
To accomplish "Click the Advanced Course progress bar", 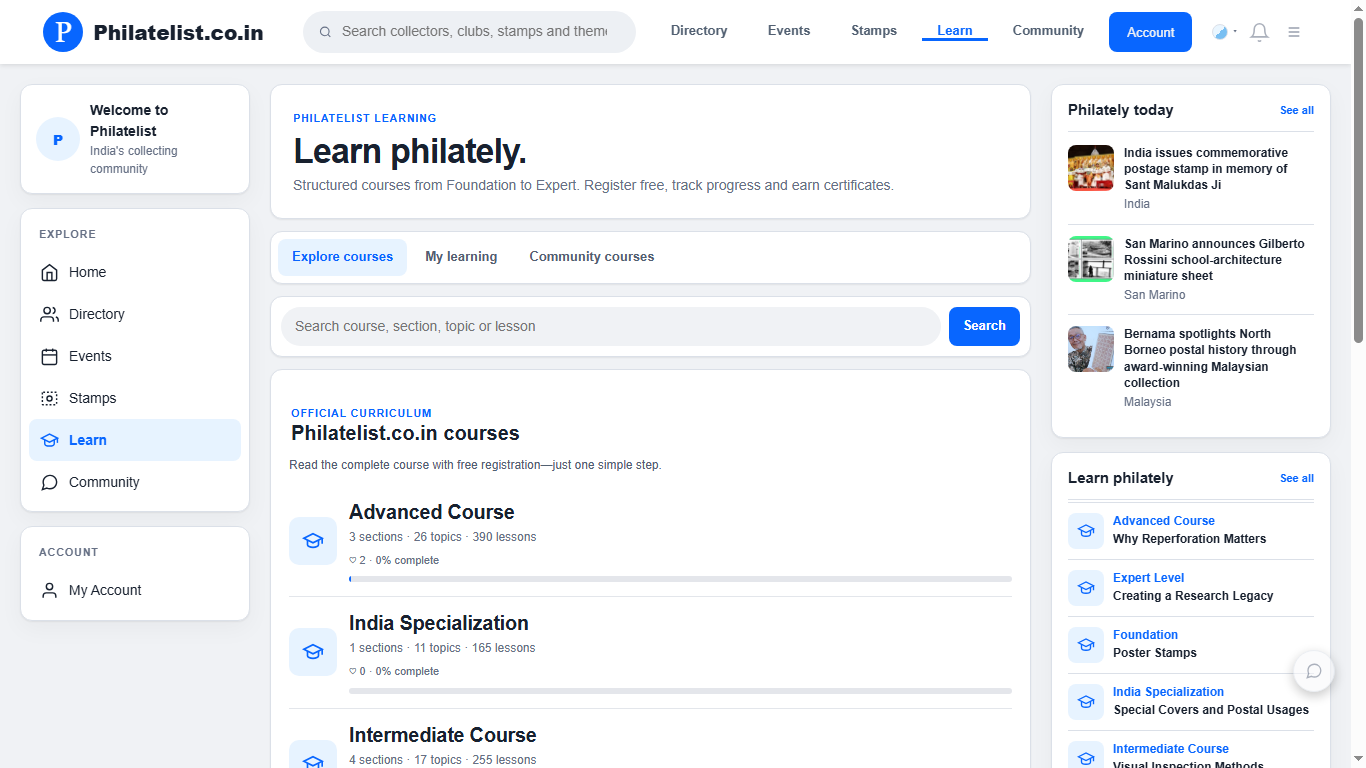I will [x=680, y=579].
